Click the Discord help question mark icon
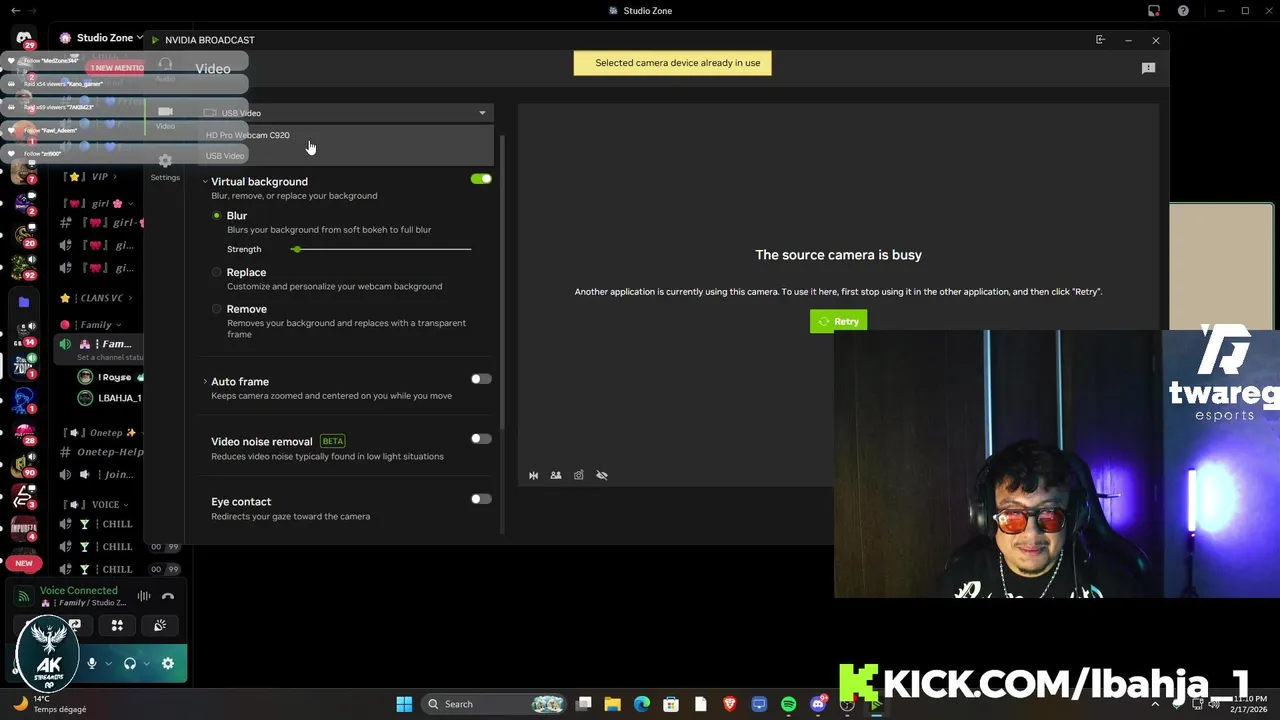 pos(1183,11)
